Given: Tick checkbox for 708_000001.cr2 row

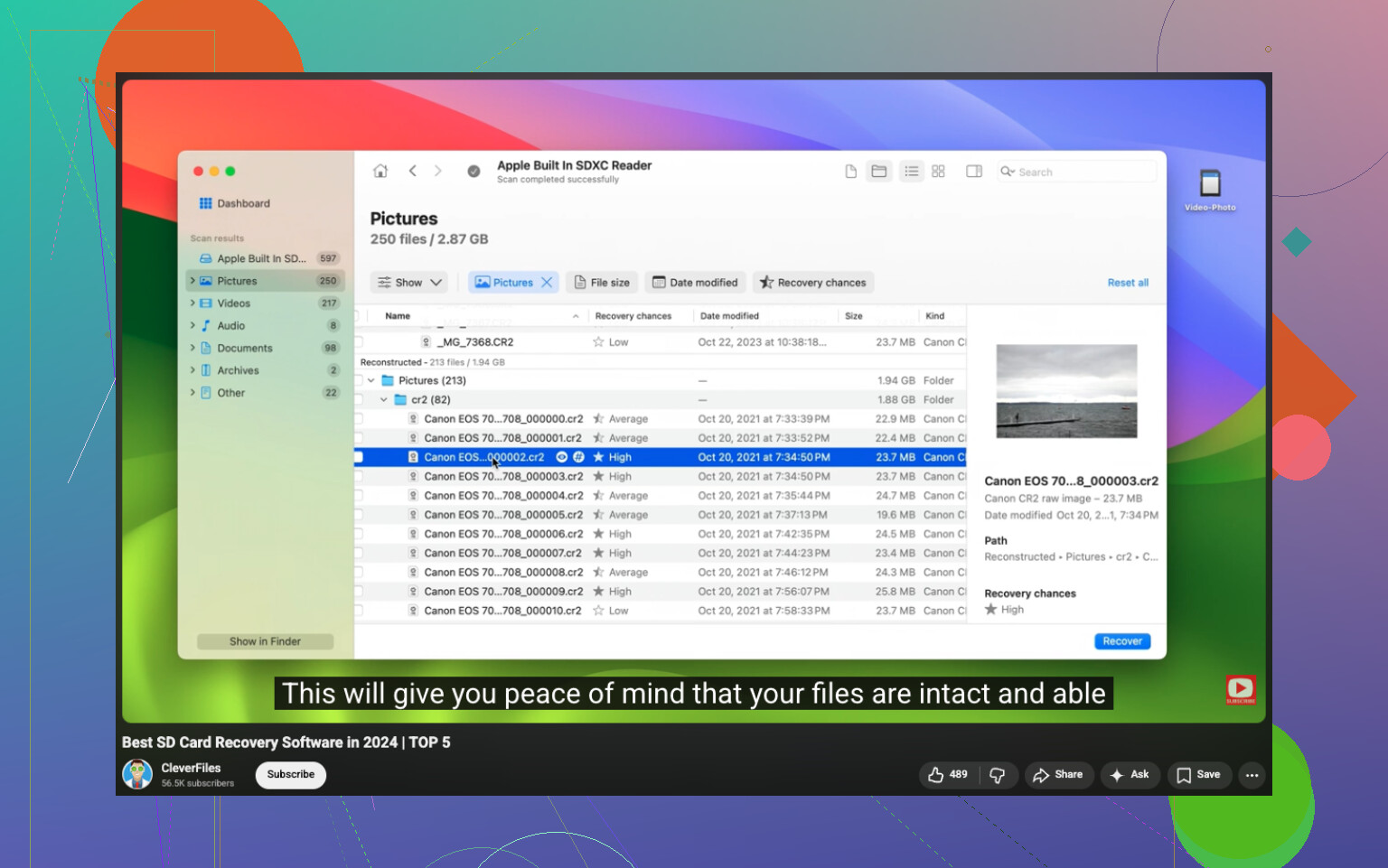Looking at the screenshot, I should click(x=359, y=438).
